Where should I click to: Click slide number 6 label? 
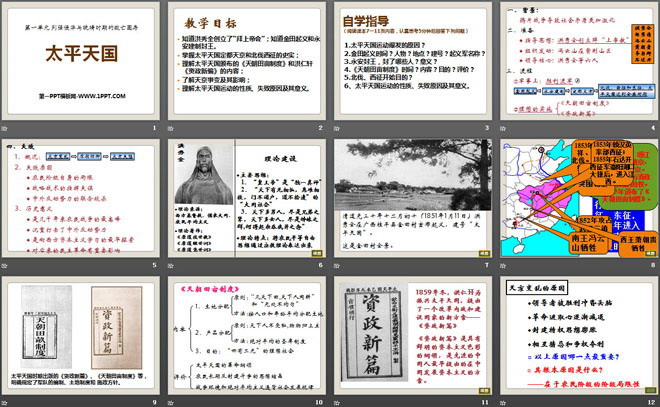point(320,265)
